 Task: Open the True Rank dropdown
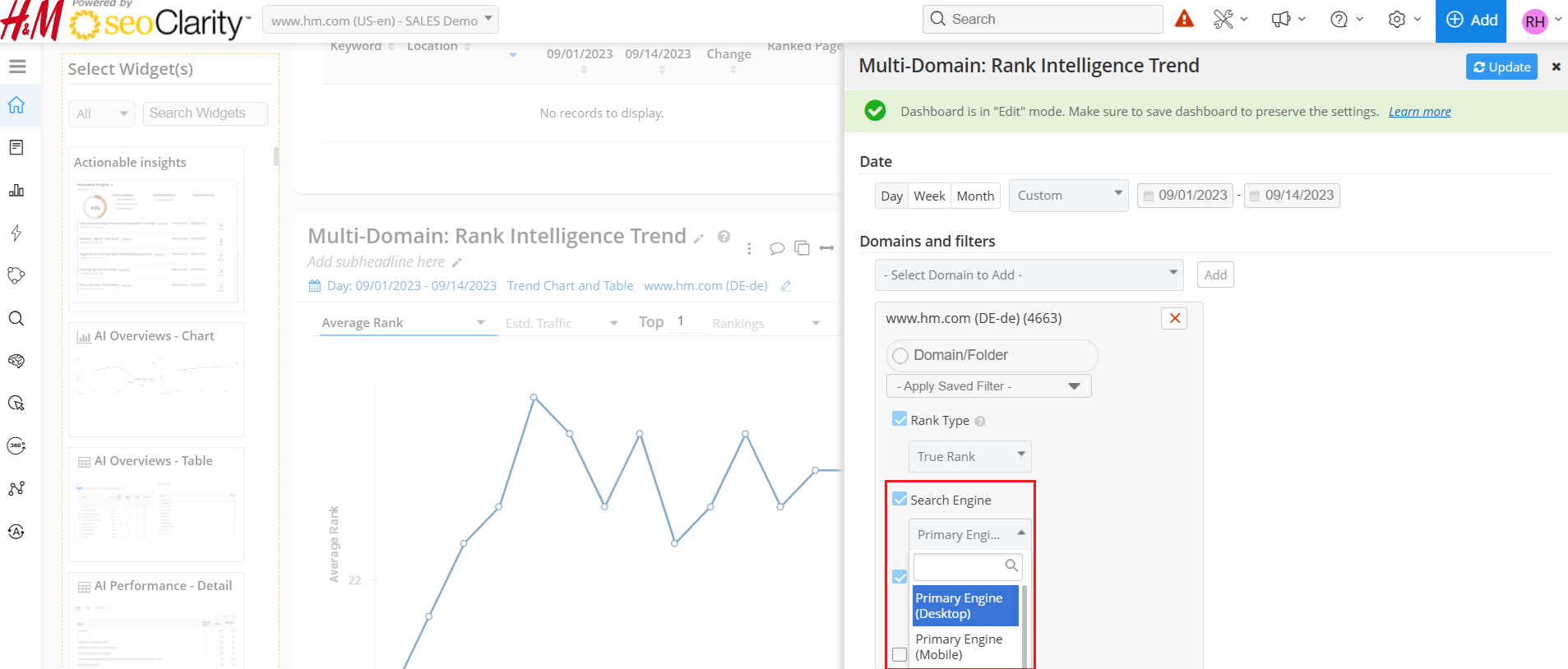(x=969, y=456)
